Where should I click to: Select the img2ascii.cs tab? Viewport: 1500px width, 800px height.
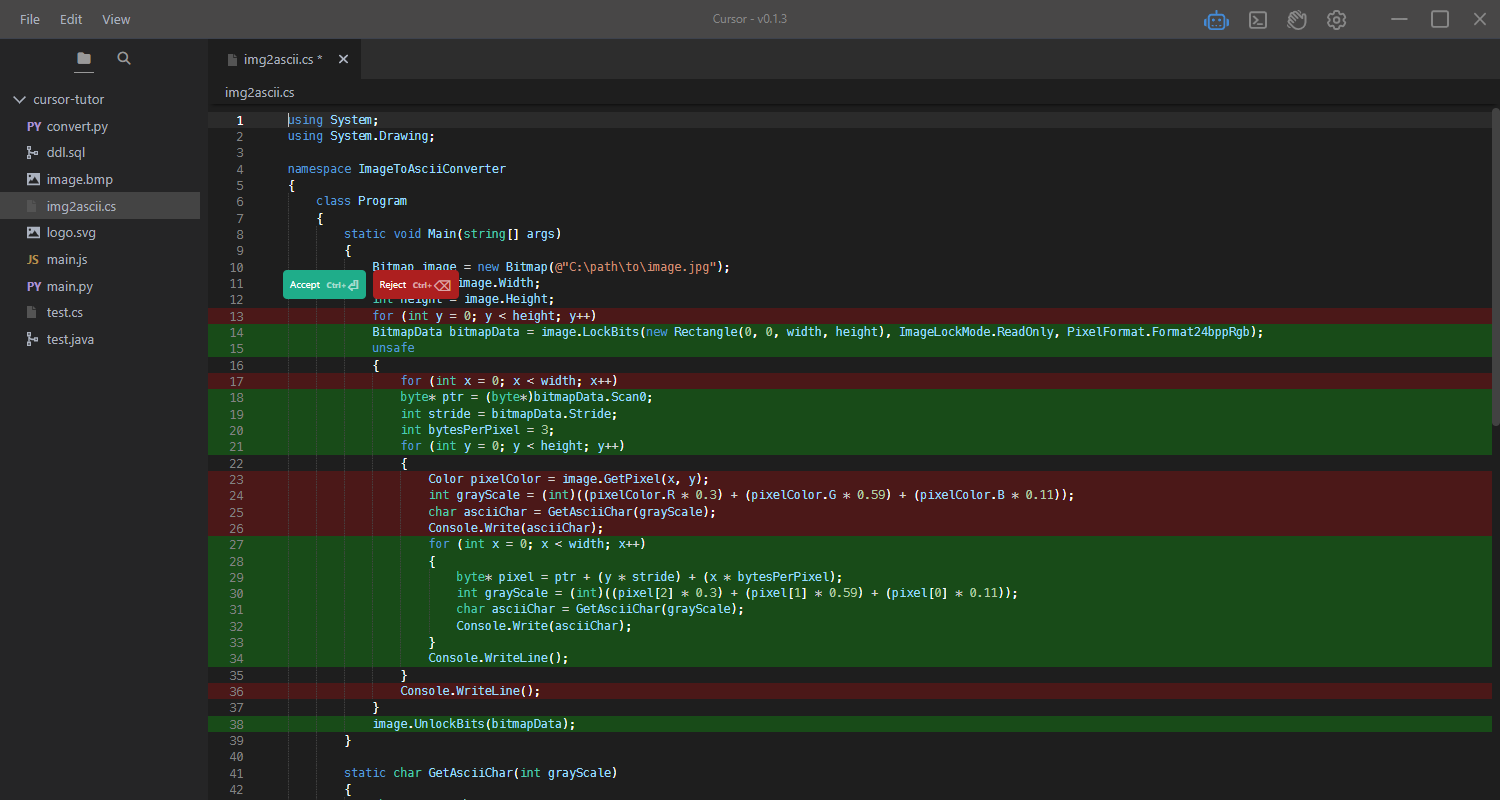pos(282,59)
